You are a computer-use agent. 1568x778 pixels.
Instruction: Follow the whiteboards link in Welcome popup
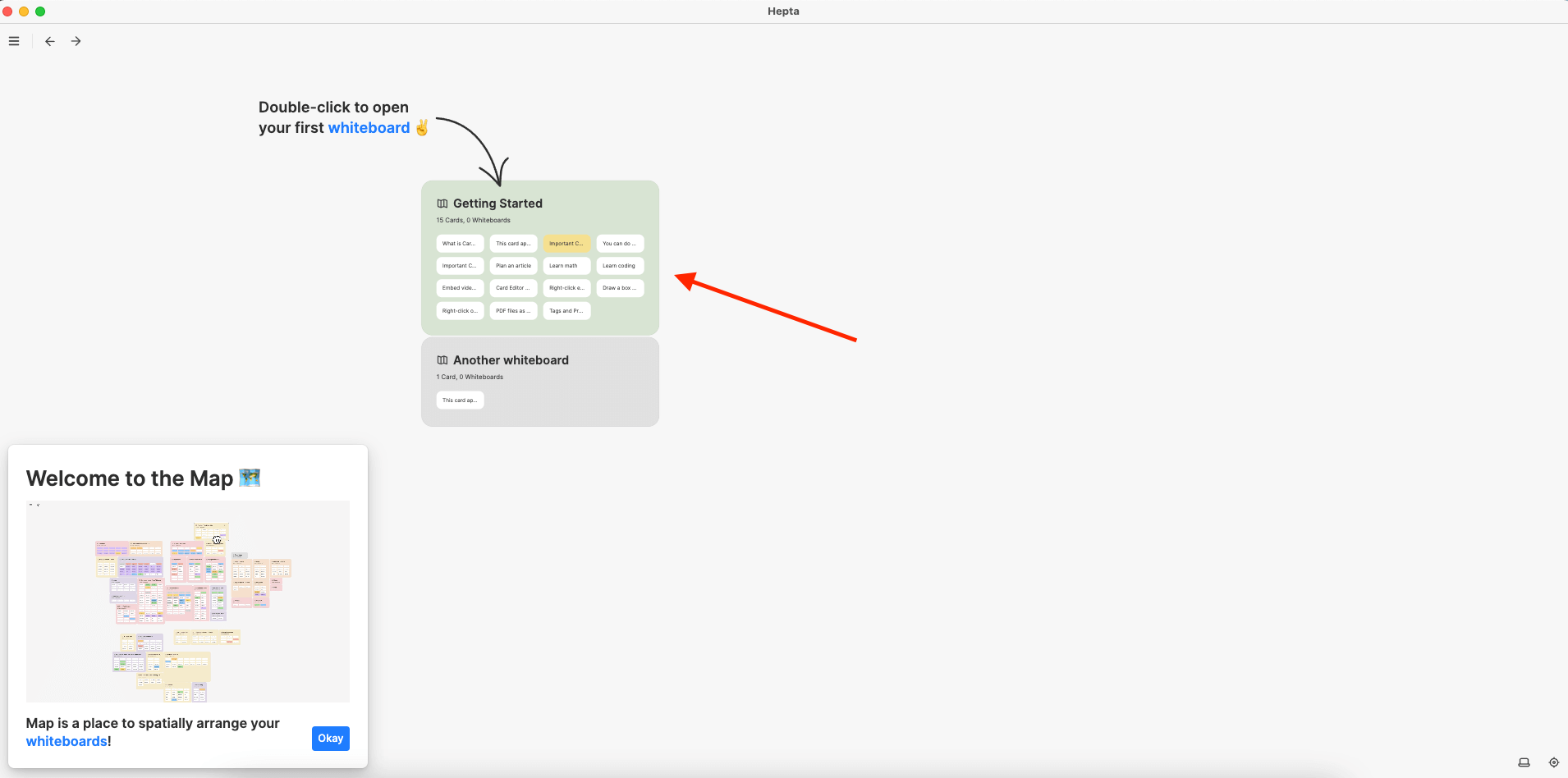coord(66,741)
